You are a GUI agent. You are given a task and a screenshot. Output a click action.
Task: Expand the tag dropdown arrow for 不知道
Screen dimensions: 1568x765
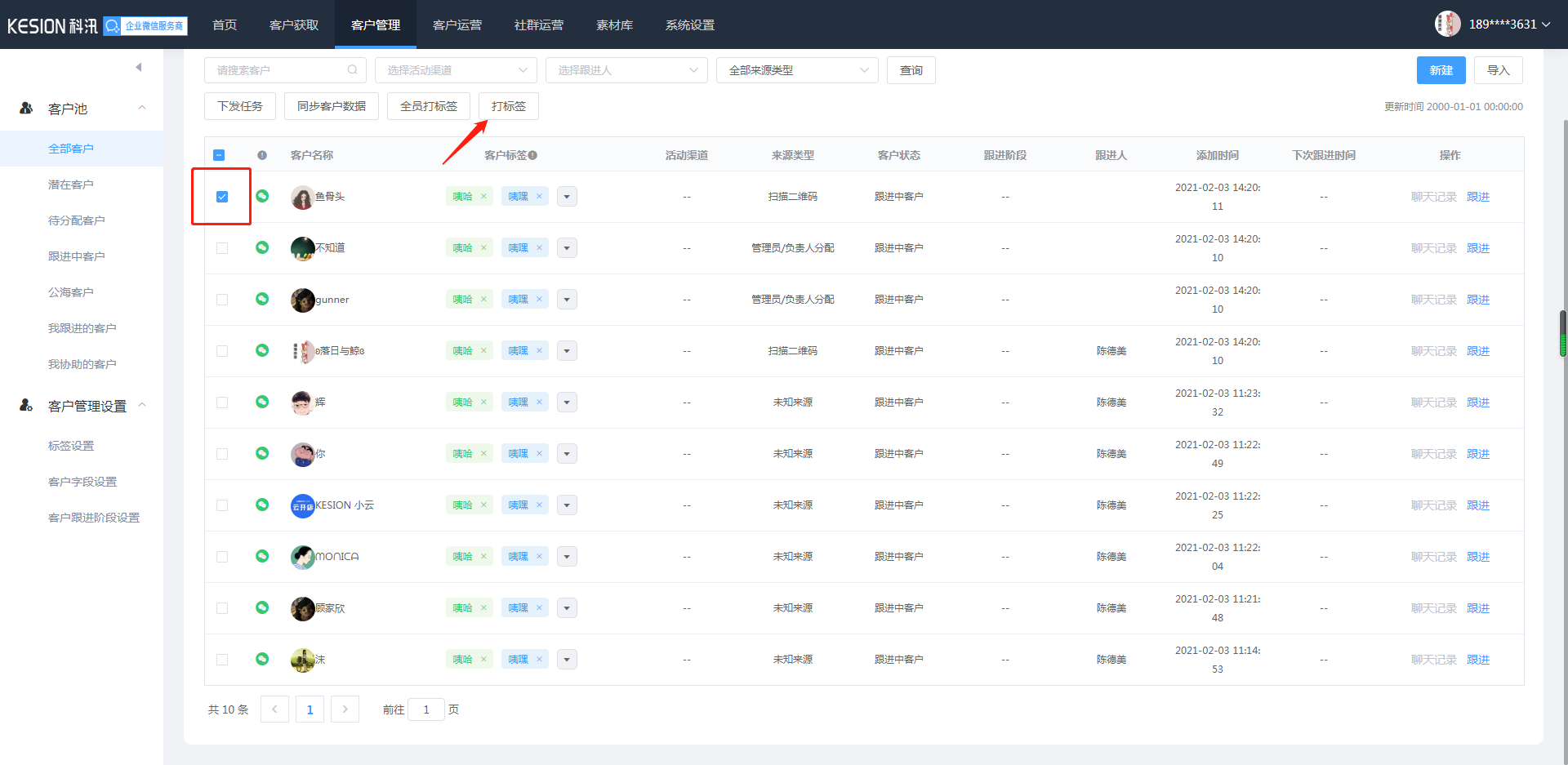click(x=567, y=248)
